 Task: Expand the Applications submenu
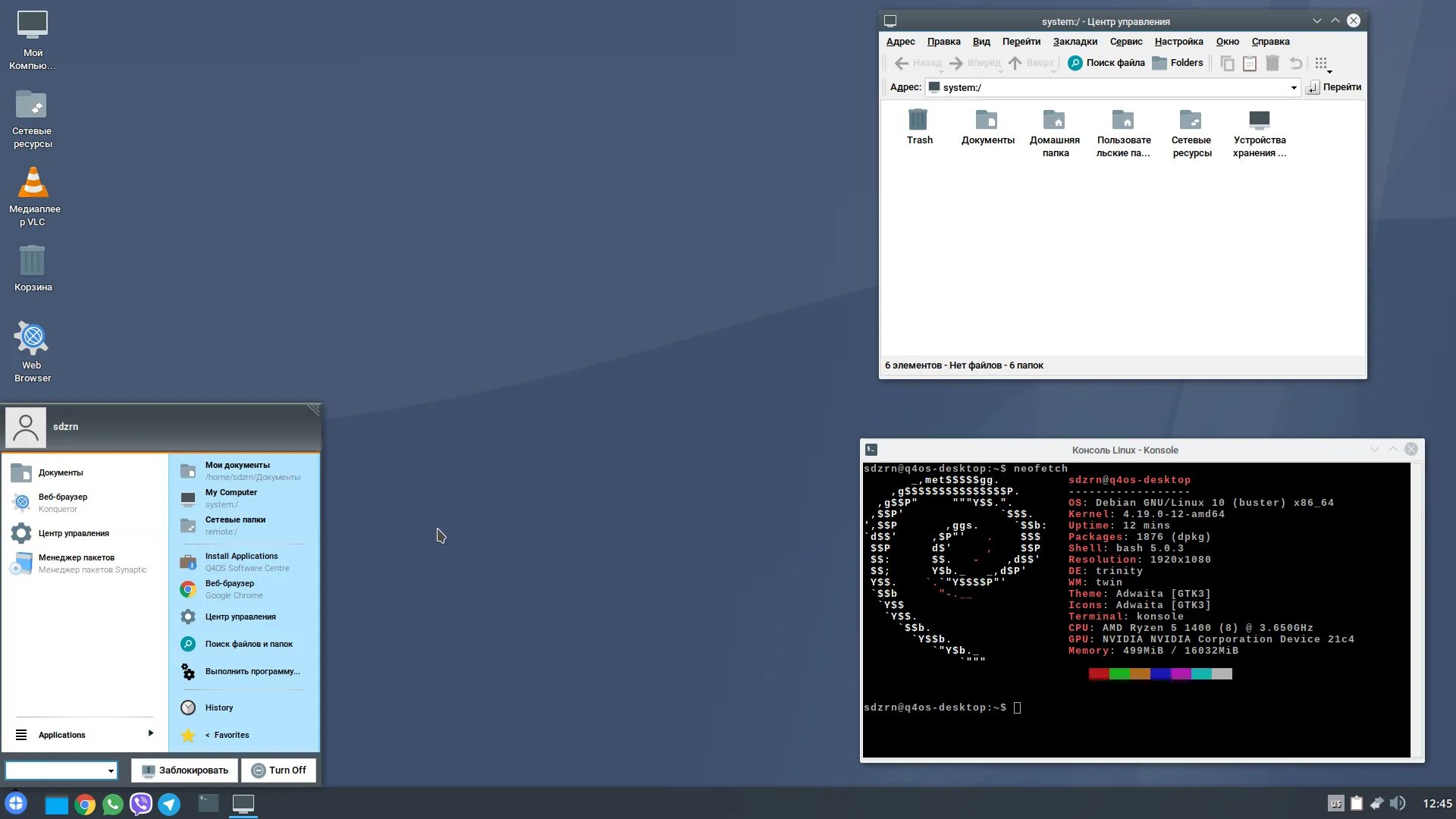point(83,734)
